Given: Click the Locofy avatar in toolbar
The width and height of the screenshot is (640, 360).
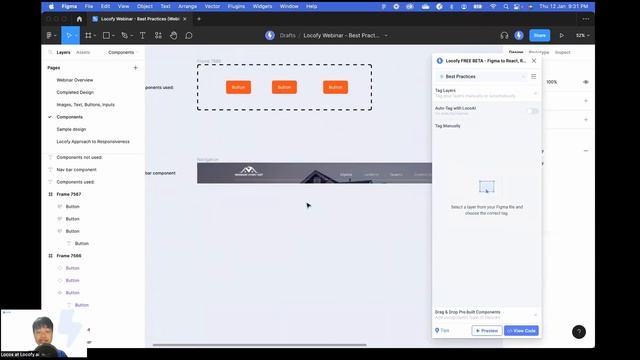Looking at the screenshot, I should point(519,36).
